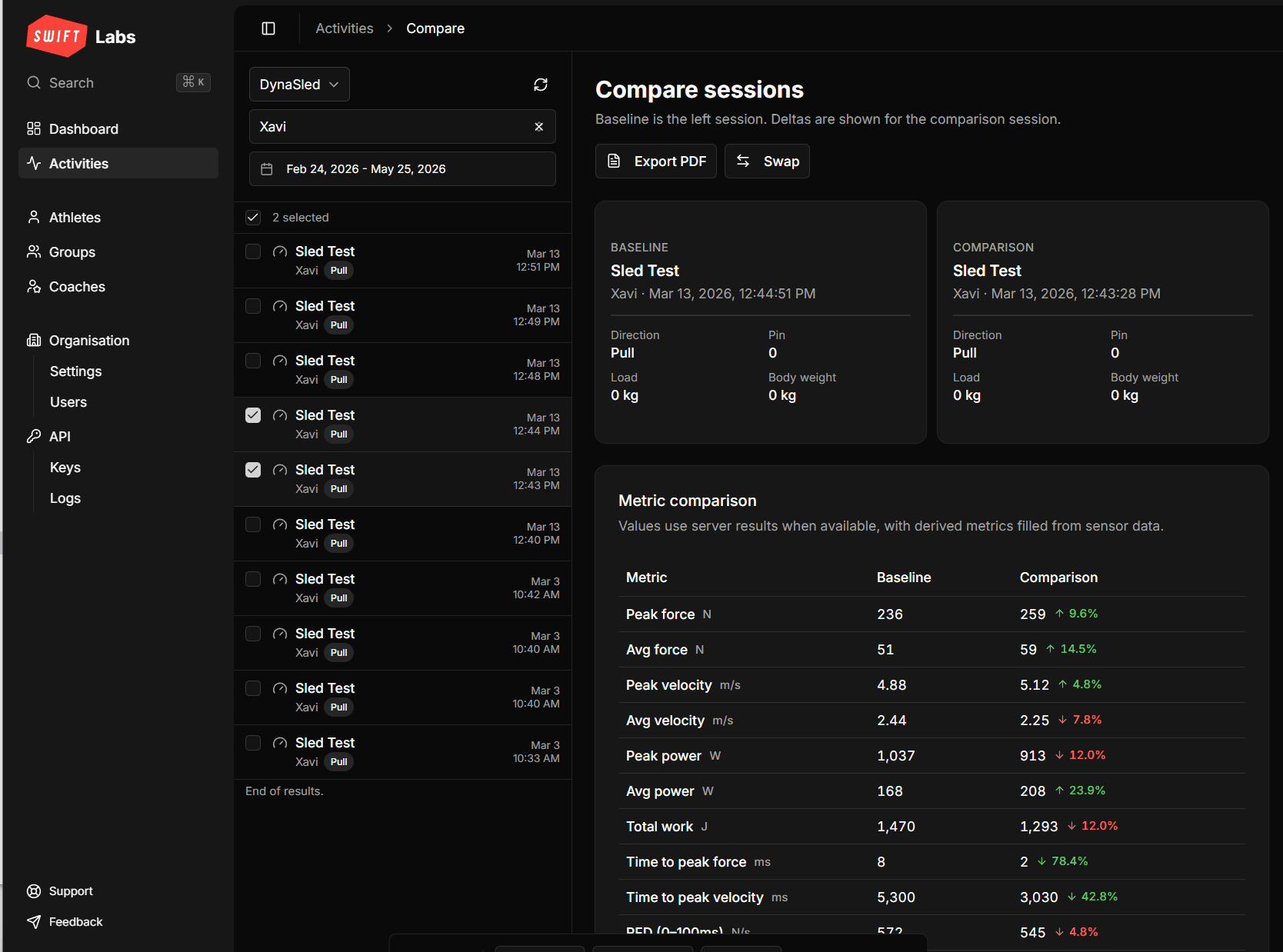Click the Search field in sidebar

118,82
